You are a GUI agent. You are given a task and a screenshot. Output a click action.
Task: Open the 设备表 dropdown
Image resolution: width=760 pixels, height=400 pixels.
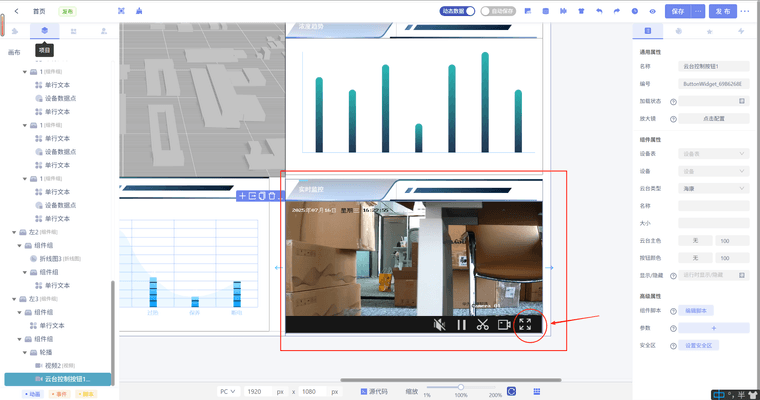coord(713,154)
